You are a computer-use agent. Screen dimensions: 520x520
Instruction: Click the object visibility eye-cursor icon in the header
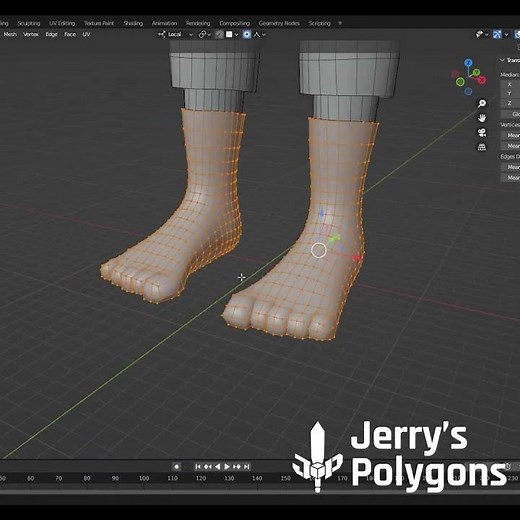point(479,34)
